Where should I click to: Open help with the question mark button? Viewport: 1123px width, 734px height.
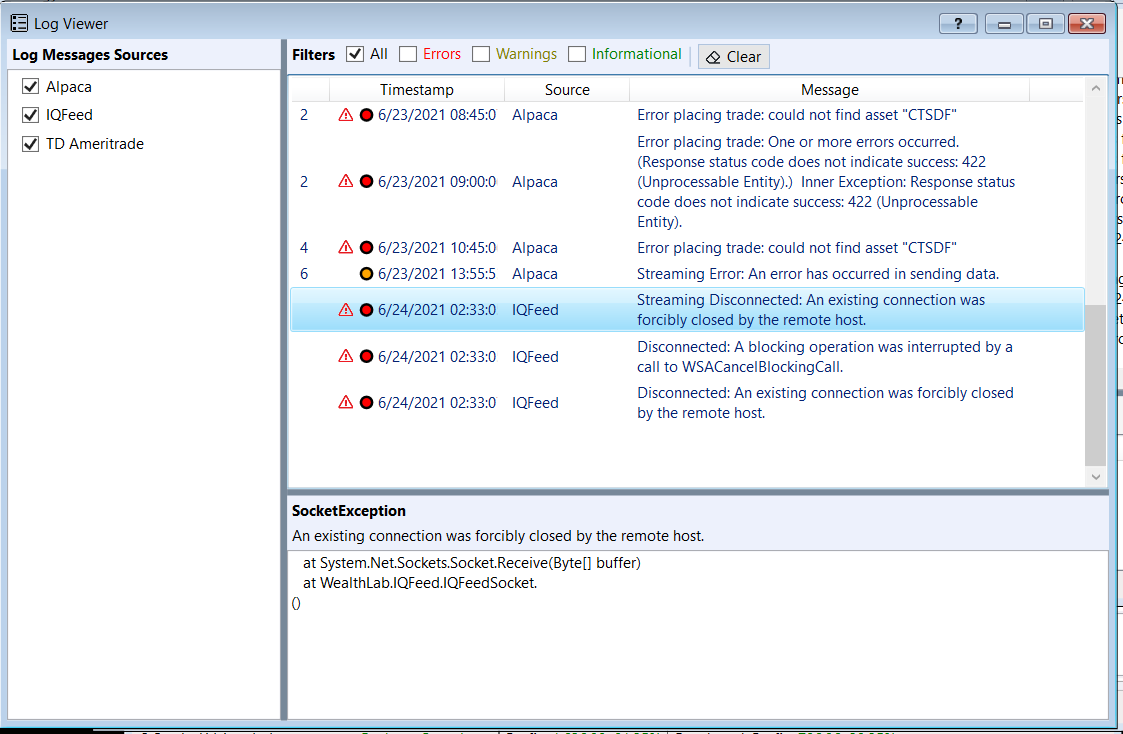pos(958,24)
